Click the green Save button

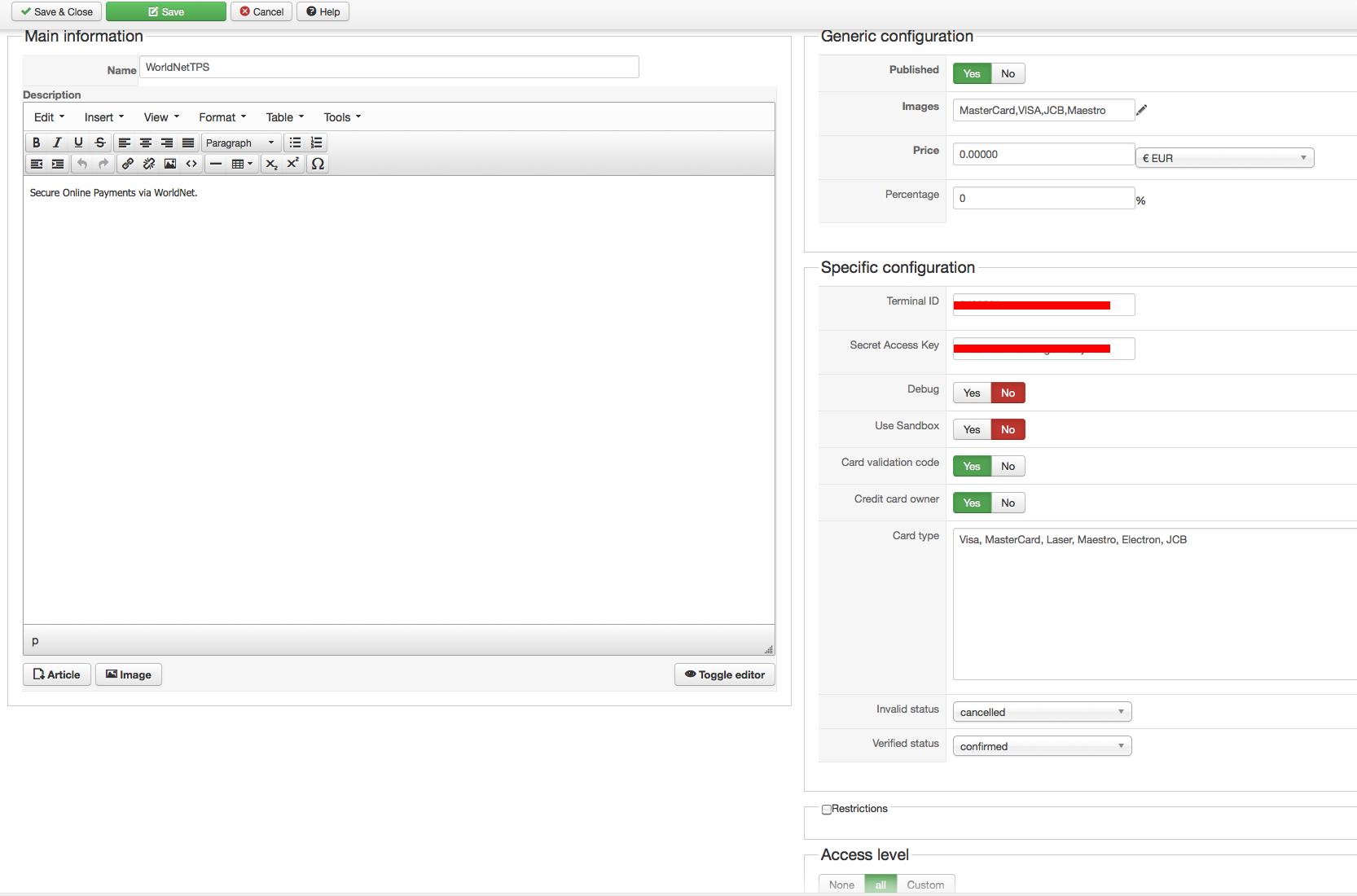pyautogui.click(x=166, y=11)
